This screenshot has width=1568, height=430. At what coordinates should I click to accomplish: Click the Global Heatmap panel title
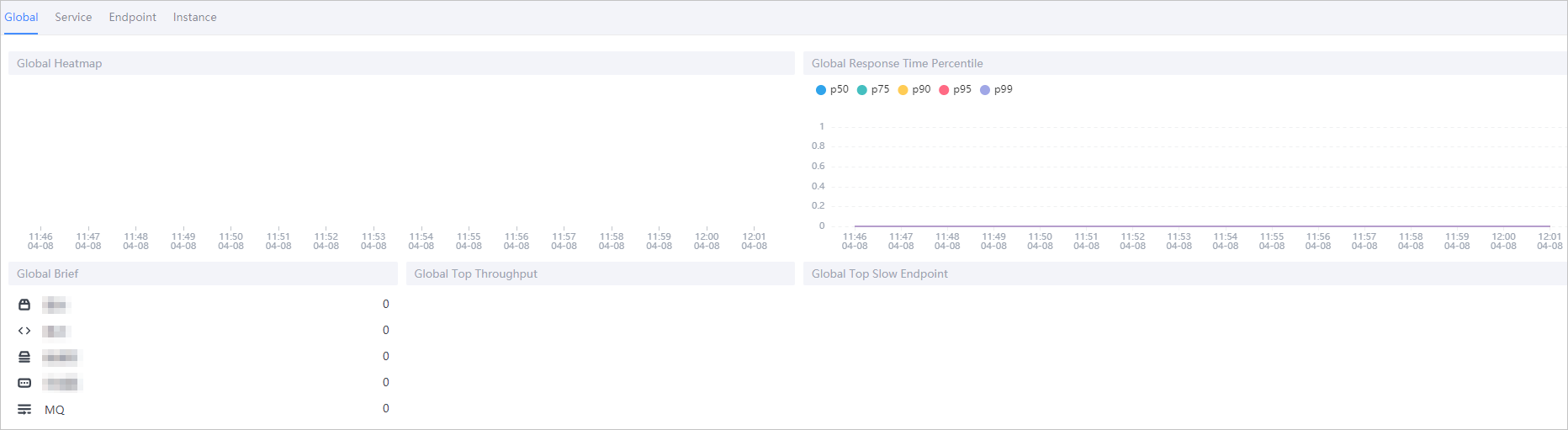click(59, 63)
